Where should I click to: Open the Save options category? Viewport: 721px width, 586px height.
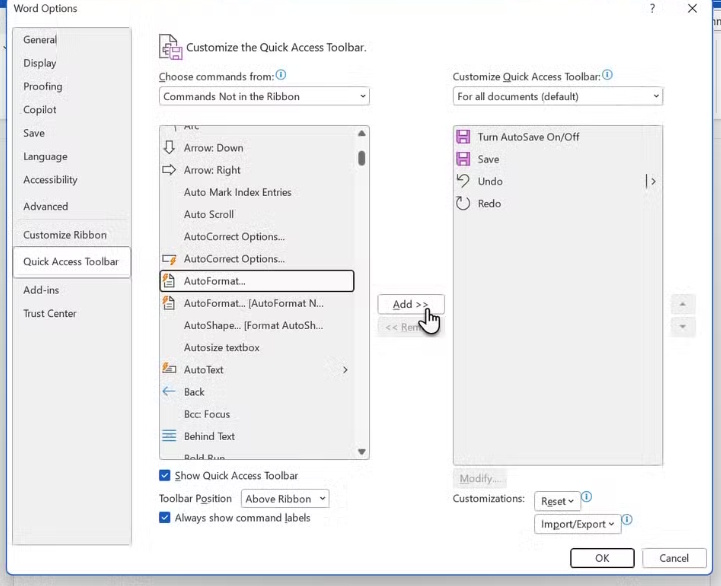(72, 133)
